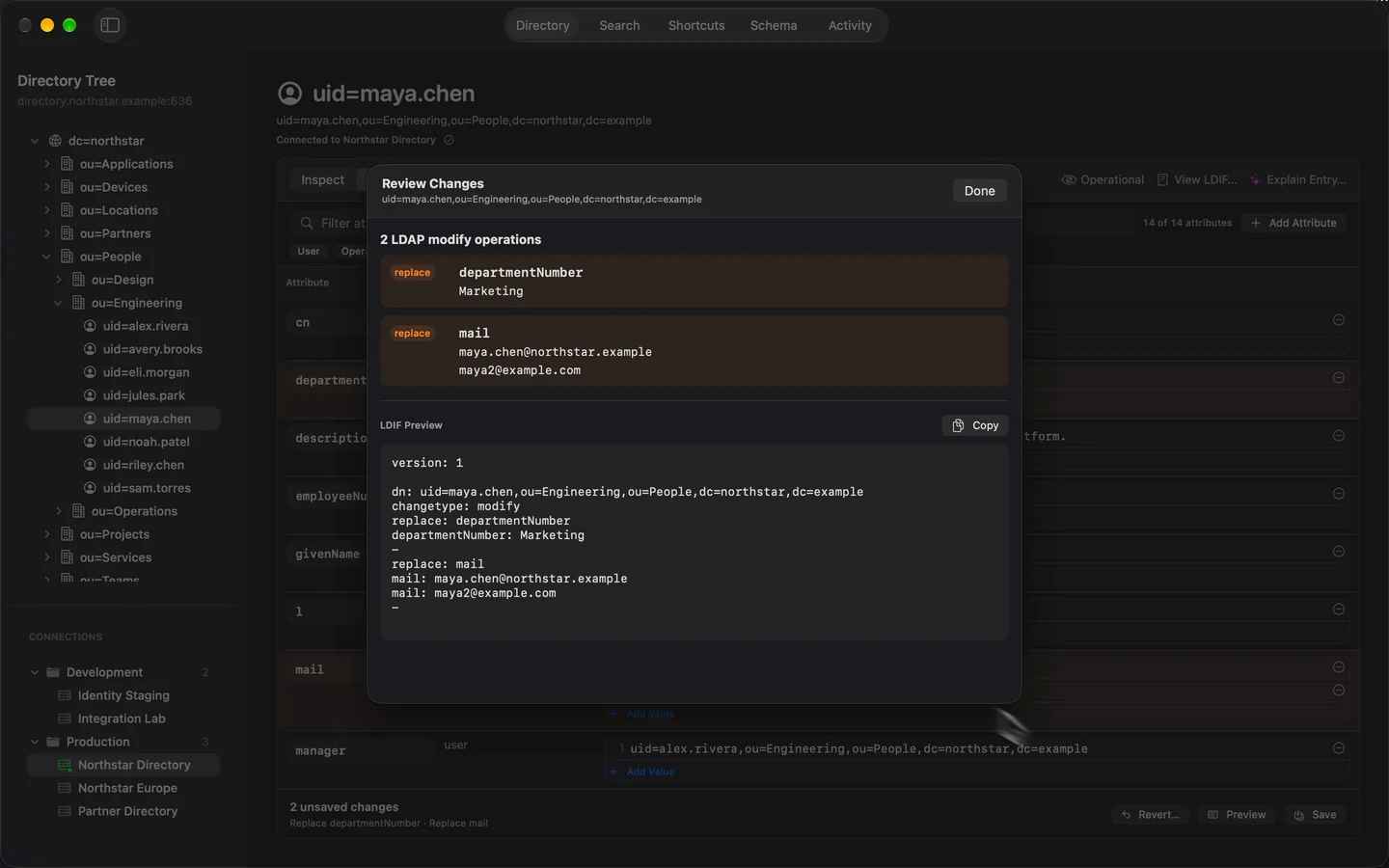1389x868 pixels.
Task: Remove the manager attribute value
Action: click(1339, 748)
